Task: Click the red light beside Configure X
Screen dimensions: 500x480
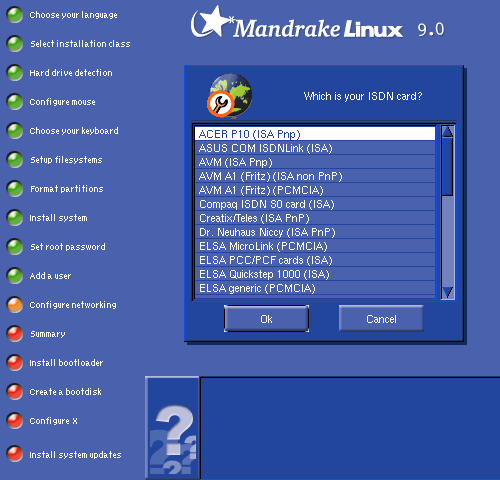Action: pyautogui.click(x=15, y=421)
